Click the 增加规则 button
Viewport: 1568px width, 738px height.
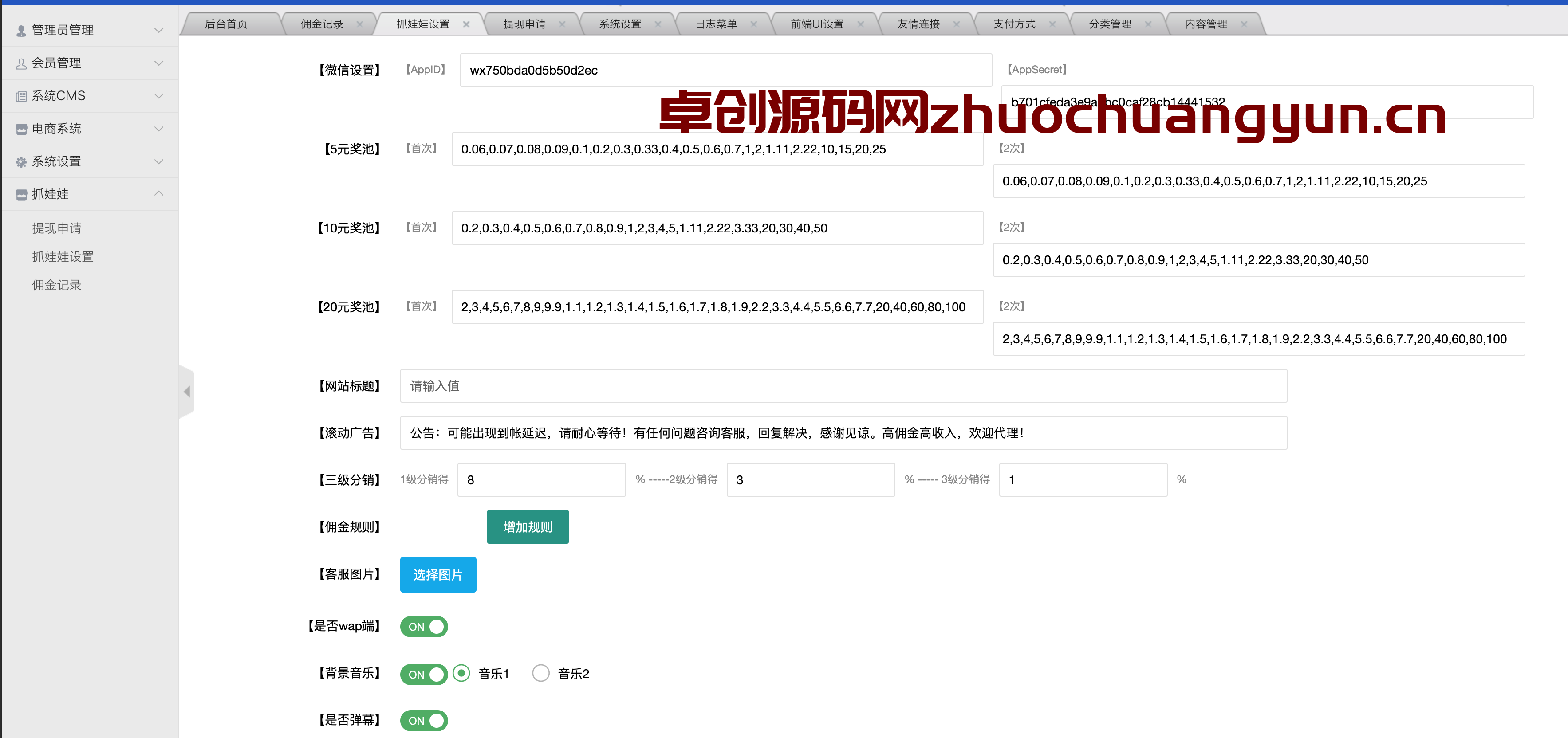tap(528, 527)
